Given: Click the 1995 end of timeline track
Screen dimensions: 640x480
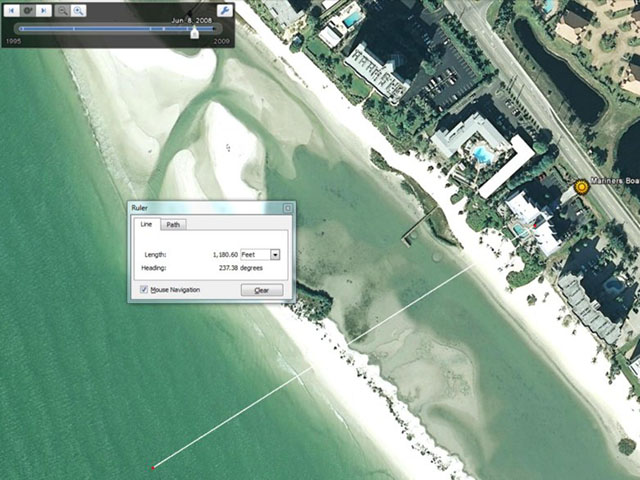Looking at the screenshot, I should tap(19, 30).
